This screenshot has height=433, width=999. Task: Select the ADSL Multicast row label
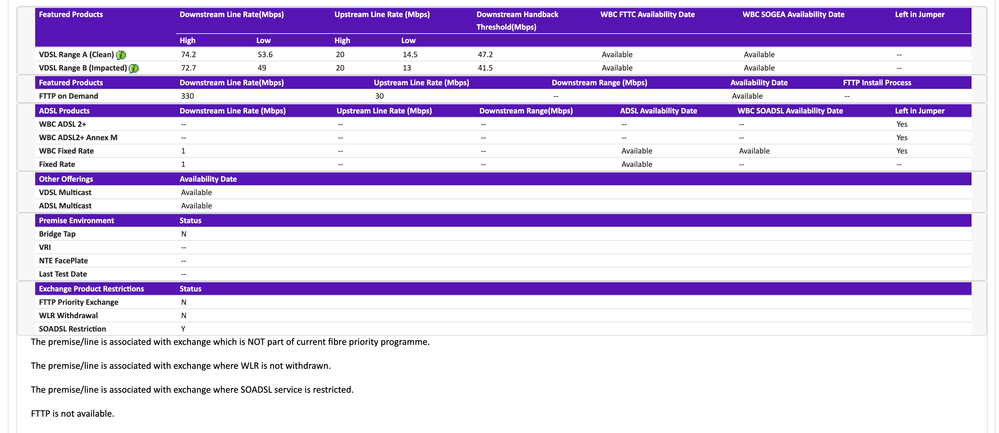(x=64, y=206)
